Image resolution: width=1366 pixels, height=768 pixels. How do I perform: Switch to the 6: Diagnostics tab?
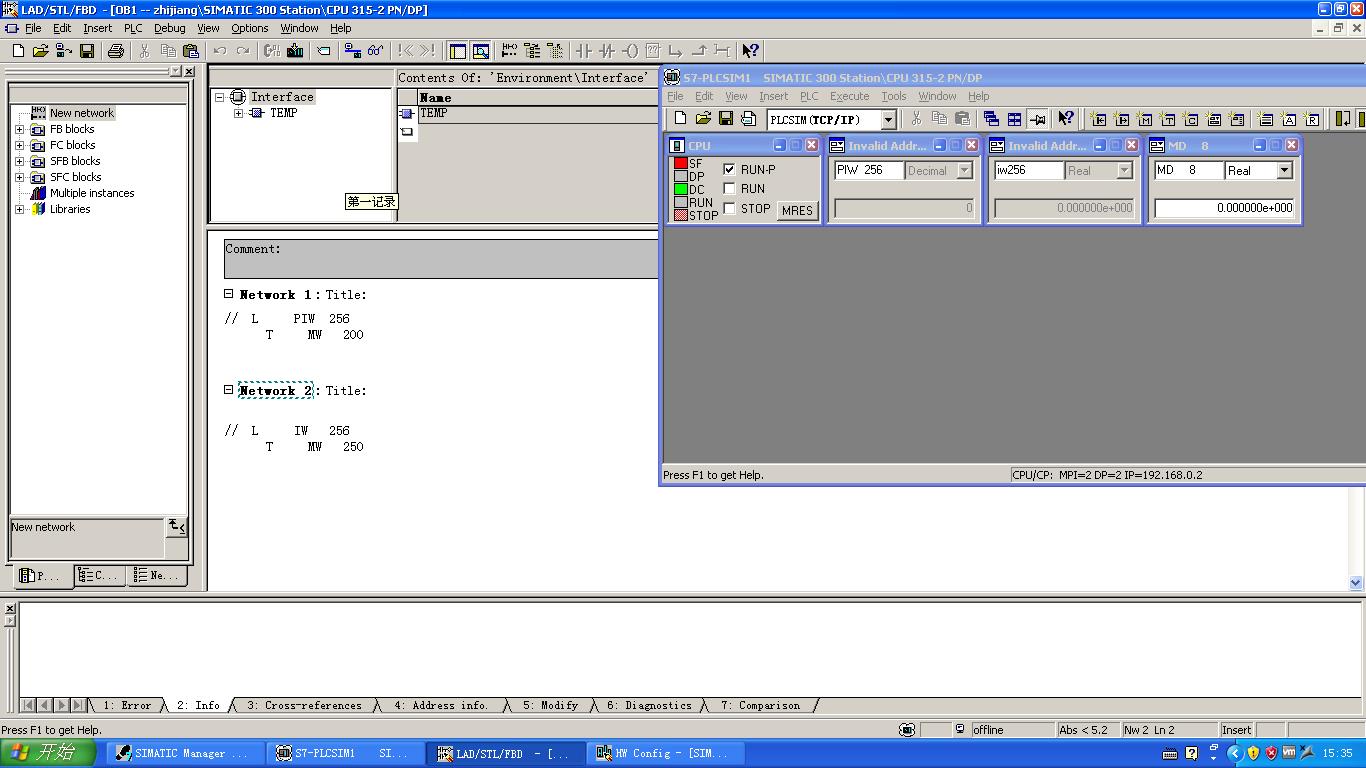648,705
